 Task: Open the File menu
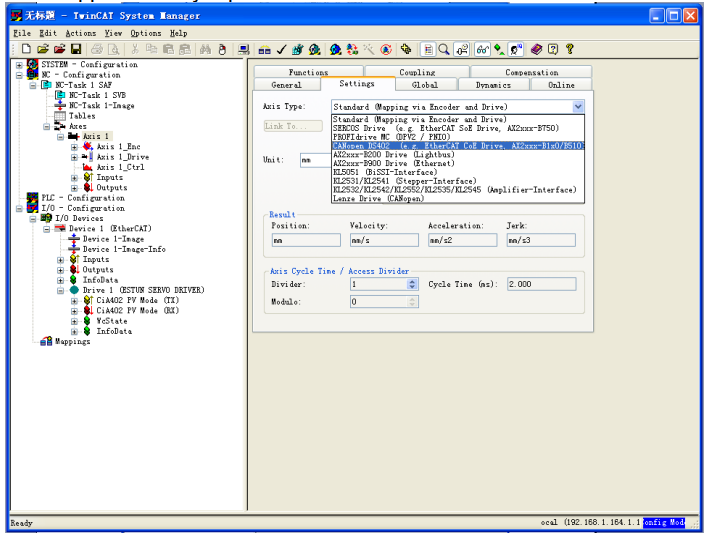[x=22, y=33]
